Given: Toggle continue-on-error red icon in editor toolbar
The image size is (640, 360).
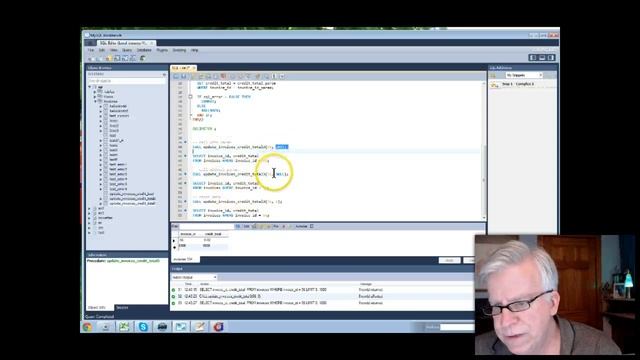Looking at the screenshot, I should point(223,76).
